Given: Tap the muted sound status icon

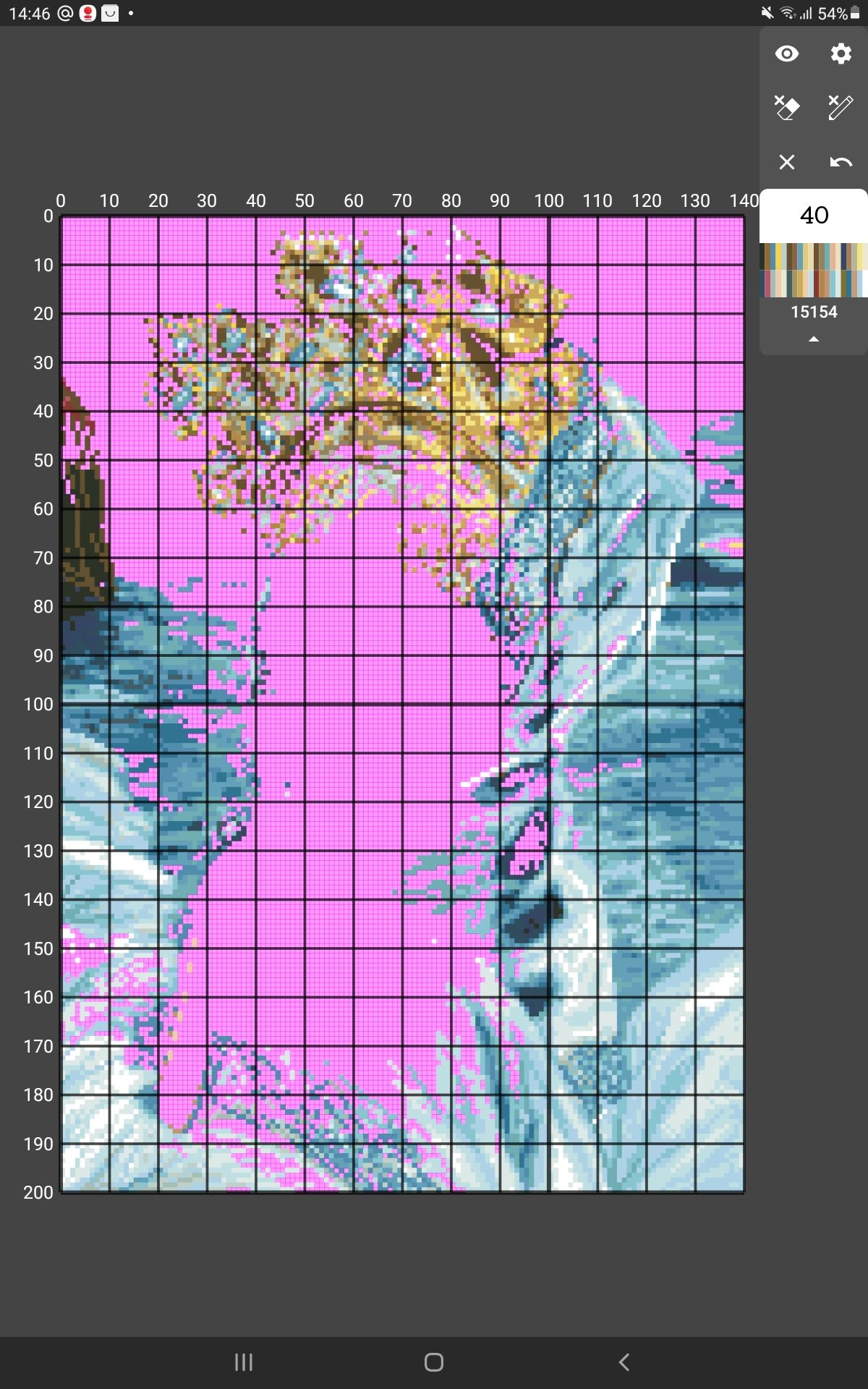Looking at the screenshot, I should click(767, 13).
